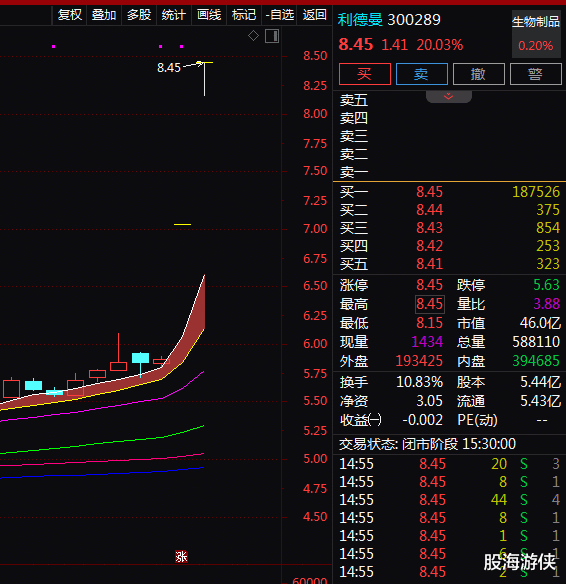The height and width of the screenshot is (584, 566).
Task: Open the 复权 menu
Action: [x=70, y=15]
